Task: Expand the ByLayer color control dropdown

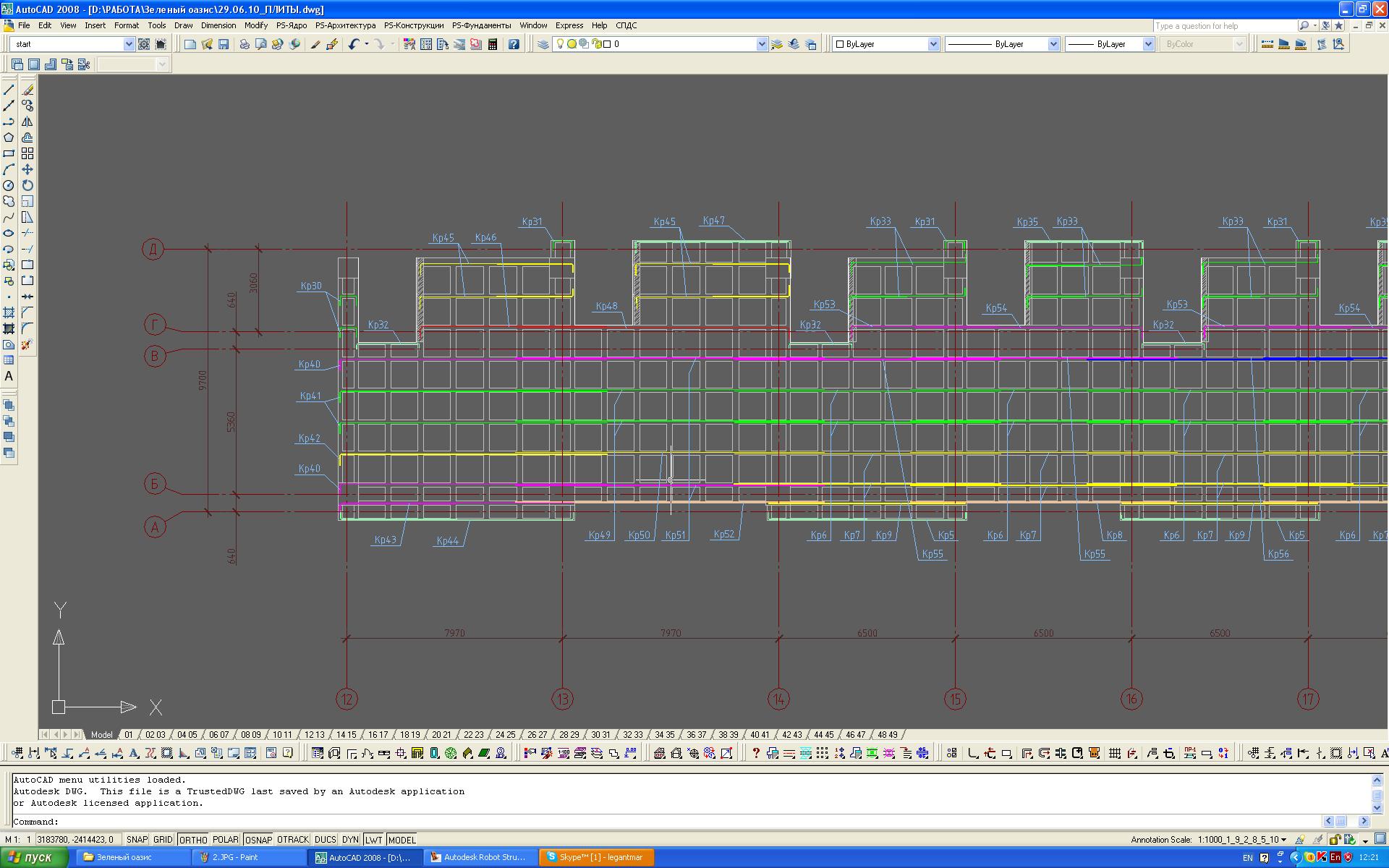Action: tap(933, 44)
